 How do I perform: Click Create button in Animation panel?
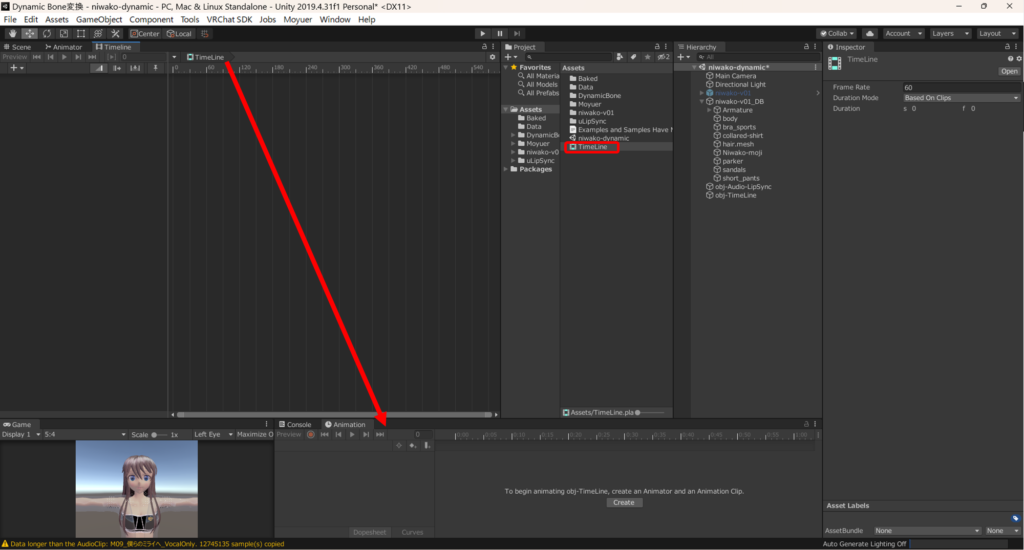coord(623,502)
